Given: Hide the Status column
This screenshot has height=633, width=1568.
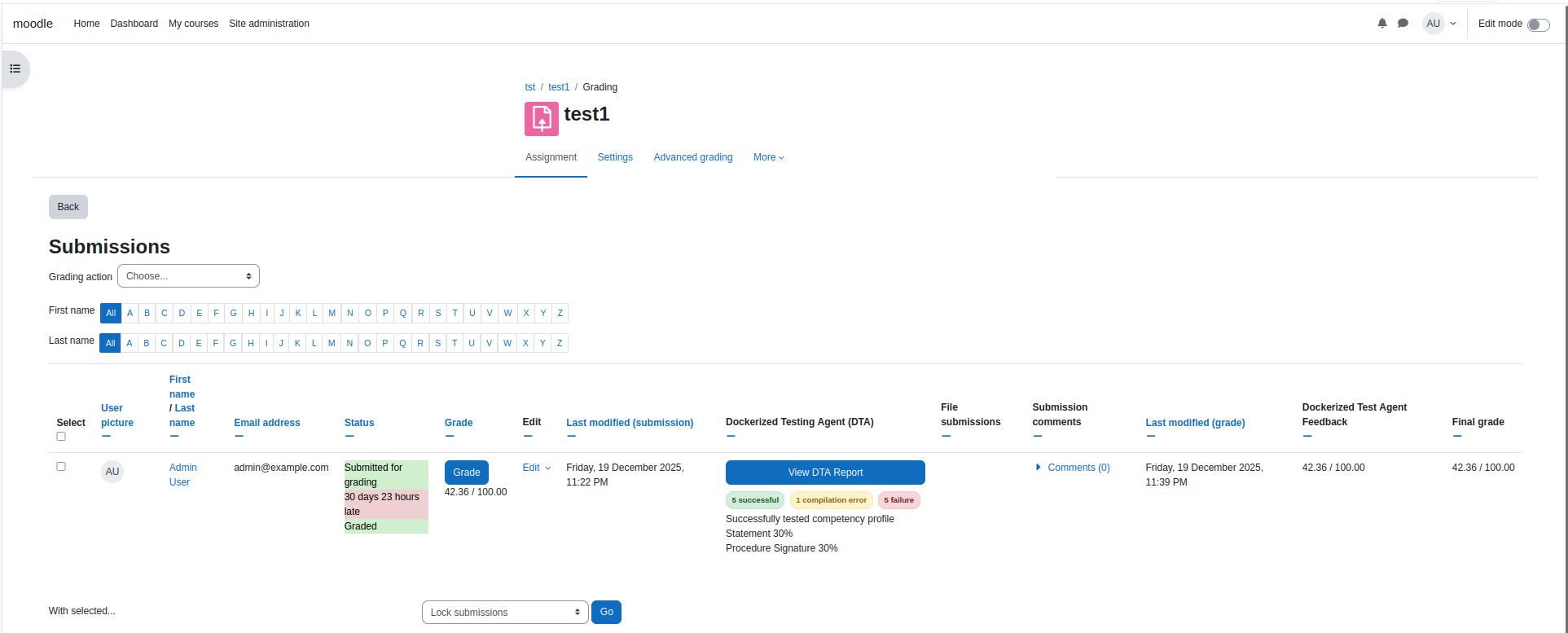Looking at the screenshot, I should pos(349,437).
